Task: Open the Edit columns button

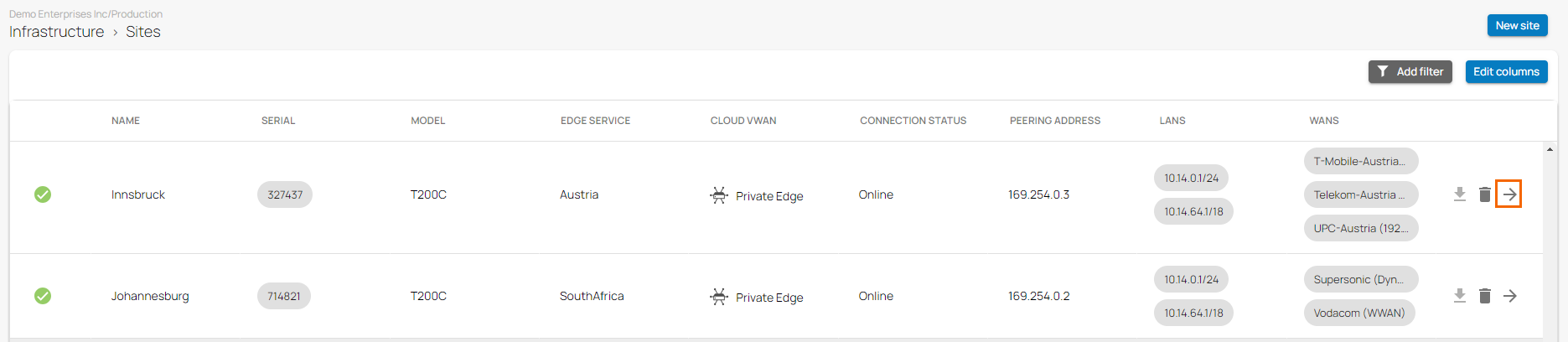Action: click(1506, 72)
